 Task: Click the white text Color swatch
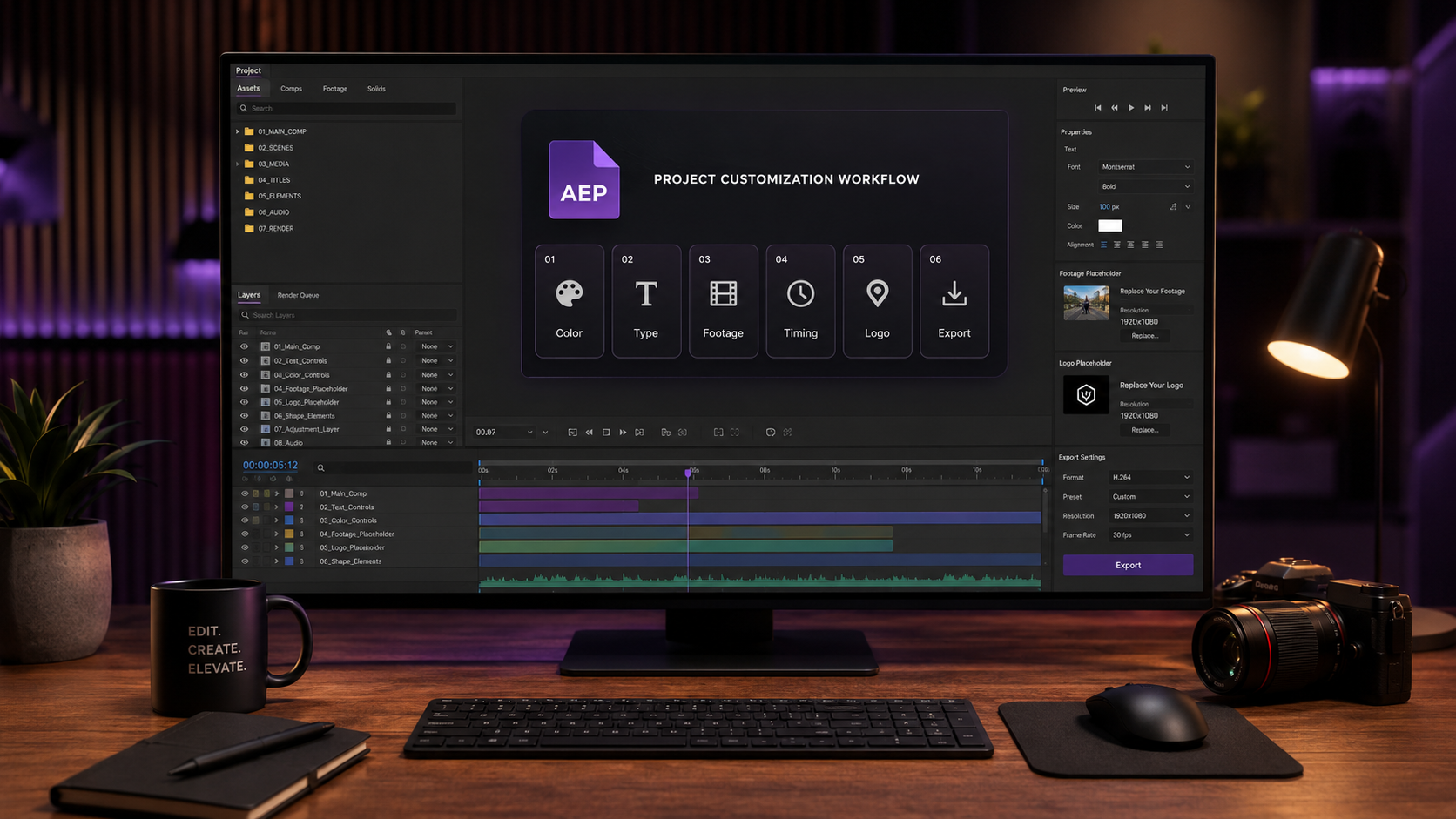point(1110,225)
